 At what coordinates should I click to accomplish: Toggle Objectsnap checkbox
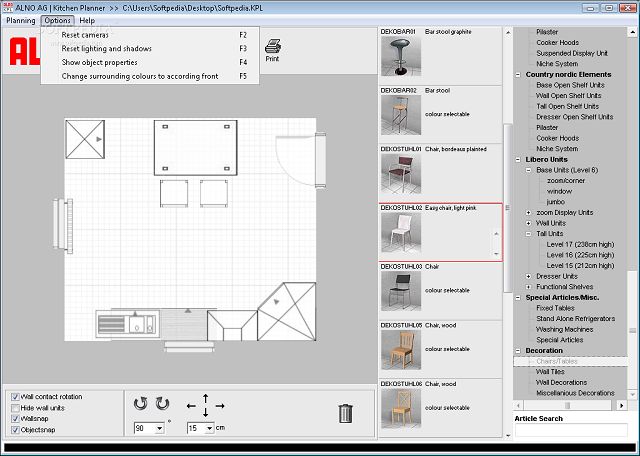click(x=15, y=430)
